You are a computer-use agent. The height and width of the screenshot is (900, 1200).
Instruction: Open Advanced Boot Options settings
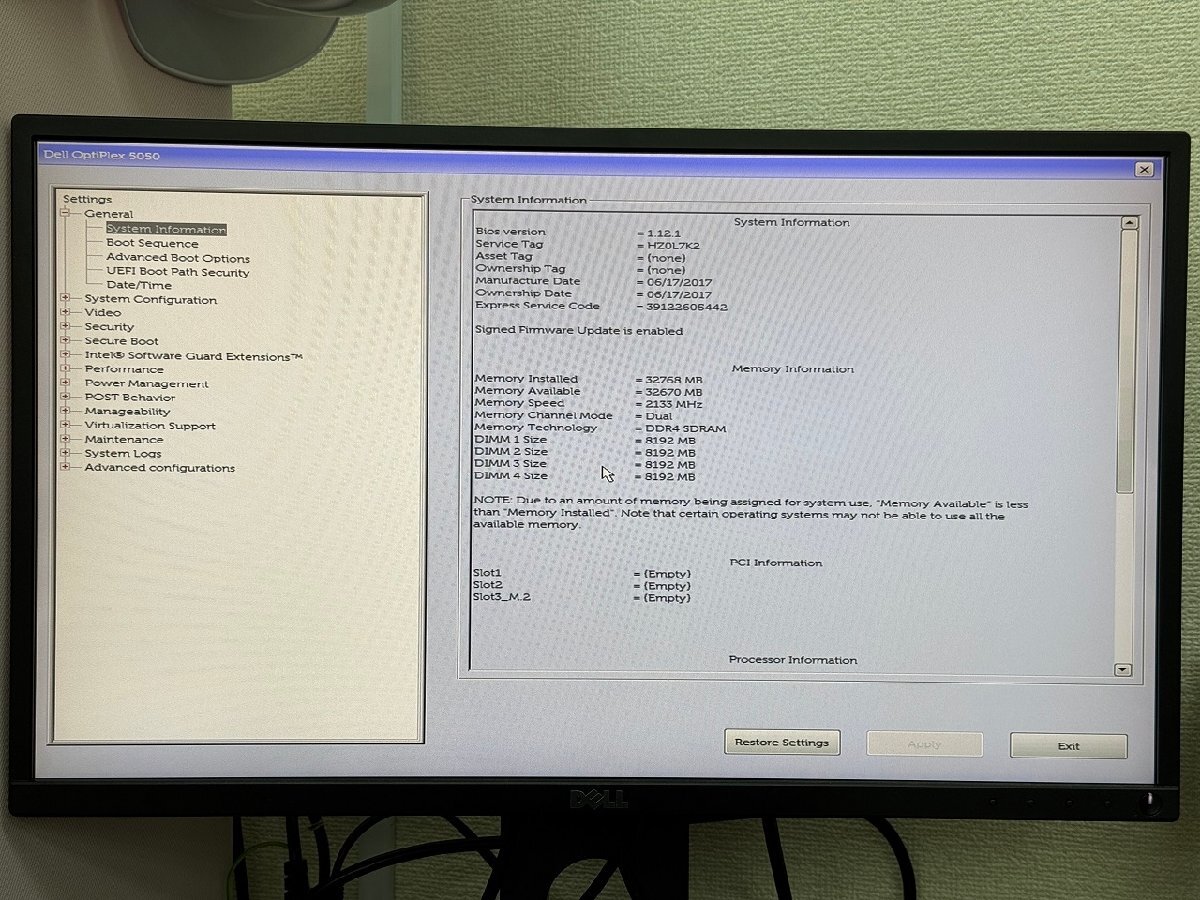point(177,256)
